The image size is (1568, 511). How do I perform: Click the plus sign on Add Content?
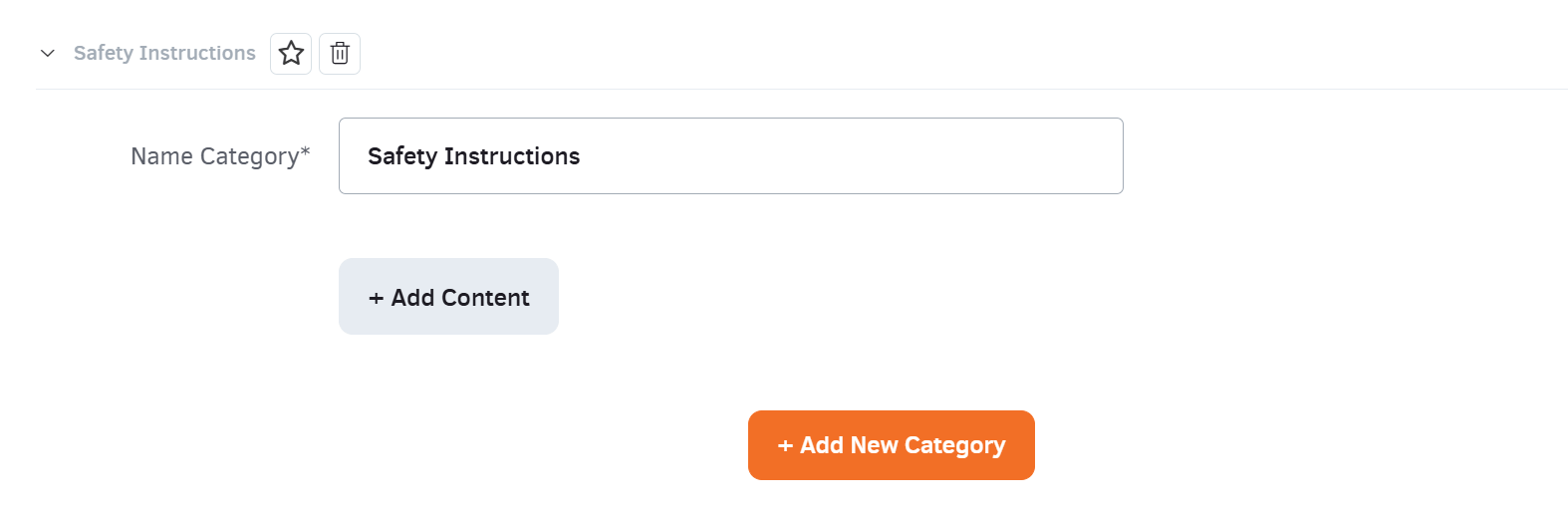pyautogui.click(x=377, y=298)
